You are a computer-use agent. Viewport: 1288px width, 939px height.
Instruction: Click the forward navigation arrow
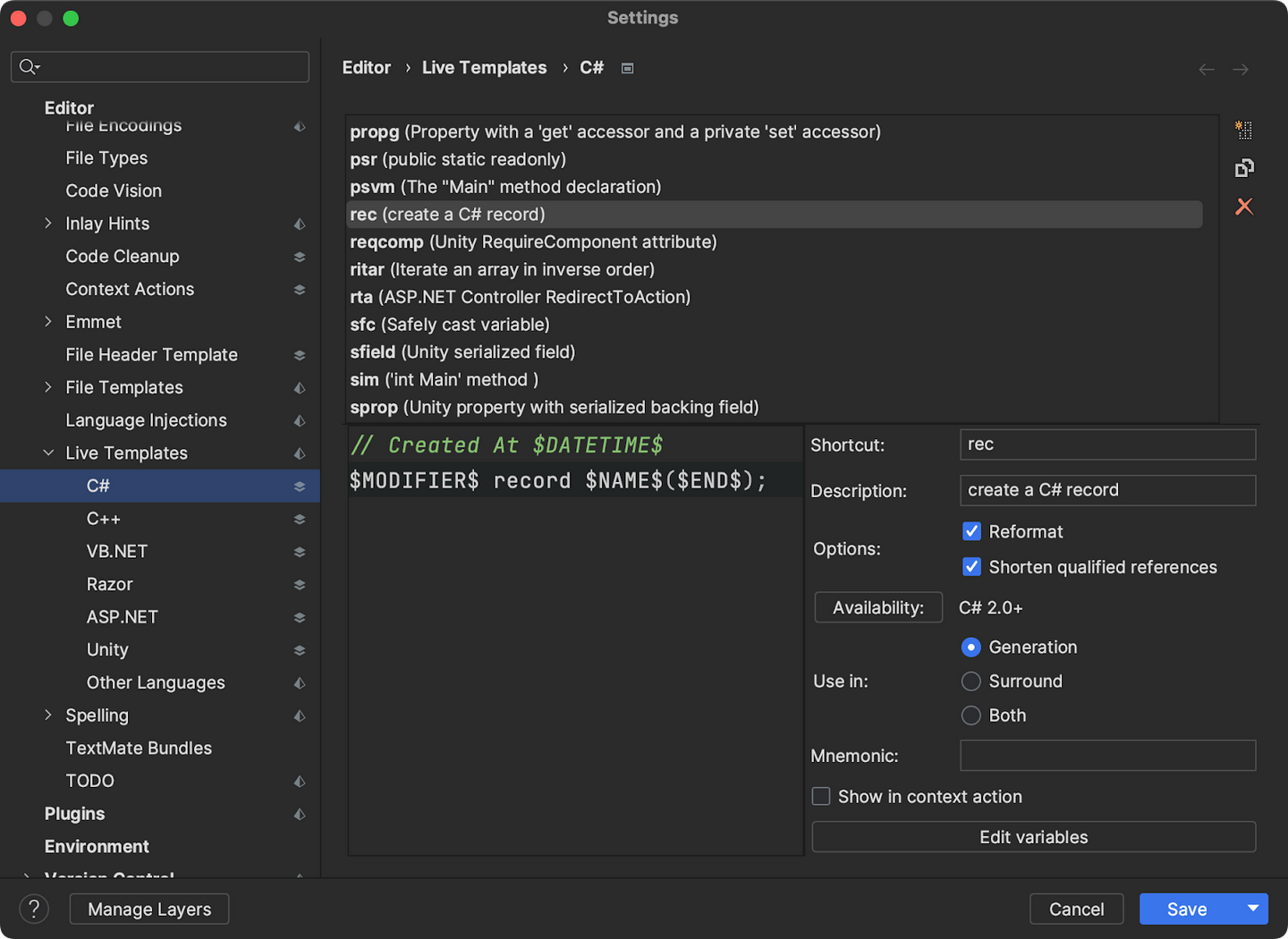tap(1241, 69)
